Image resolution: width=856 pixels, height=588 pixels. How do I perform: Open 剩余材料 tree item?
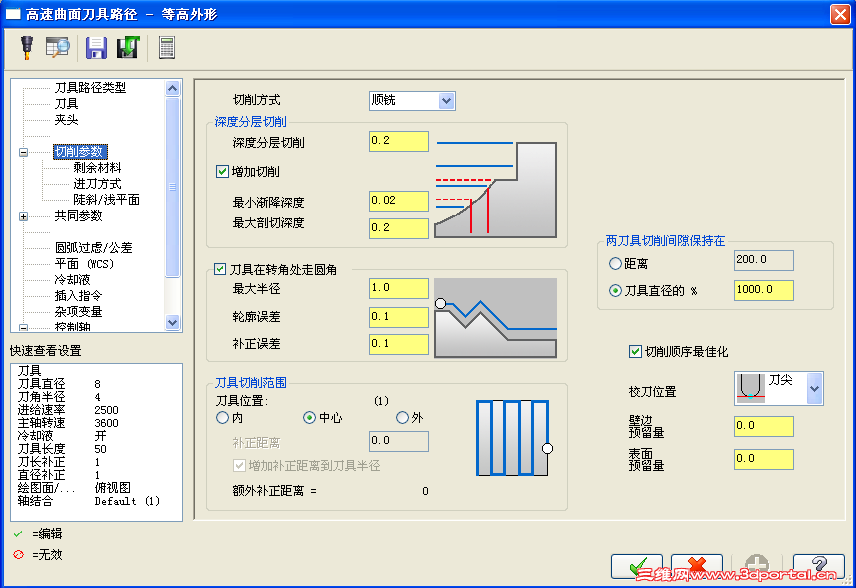click(x=97, y=168)
